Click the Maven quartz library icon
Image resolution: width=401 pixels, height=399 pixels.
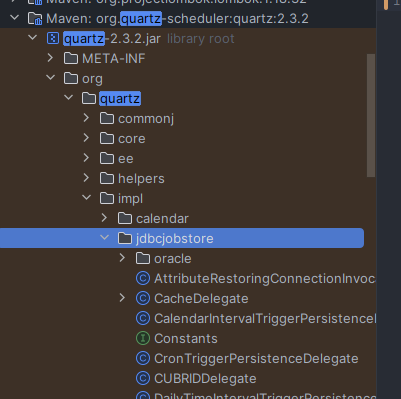35,19
